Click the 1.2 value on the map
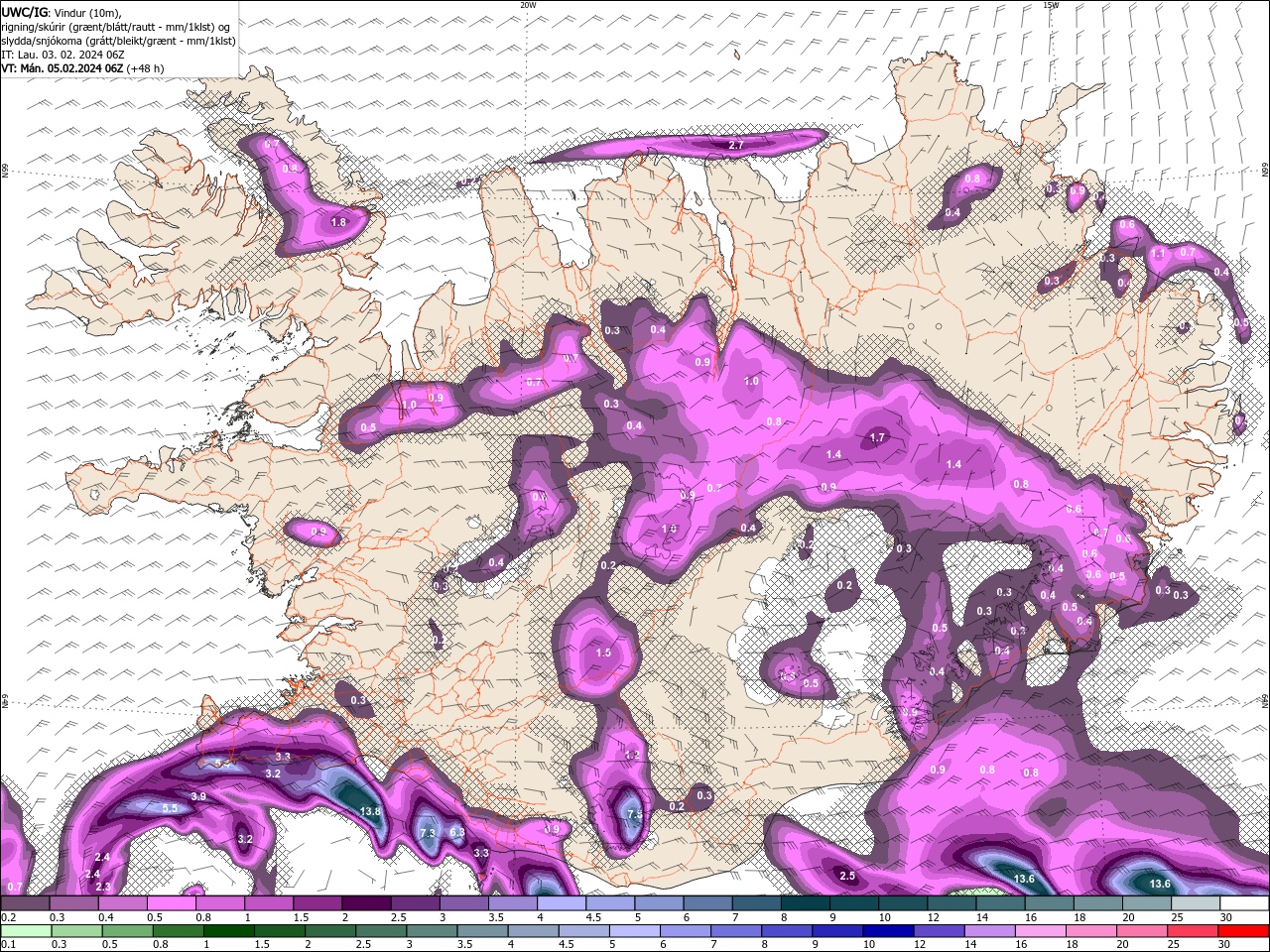This screenshot has width=1270, height=952. (632, 755)
